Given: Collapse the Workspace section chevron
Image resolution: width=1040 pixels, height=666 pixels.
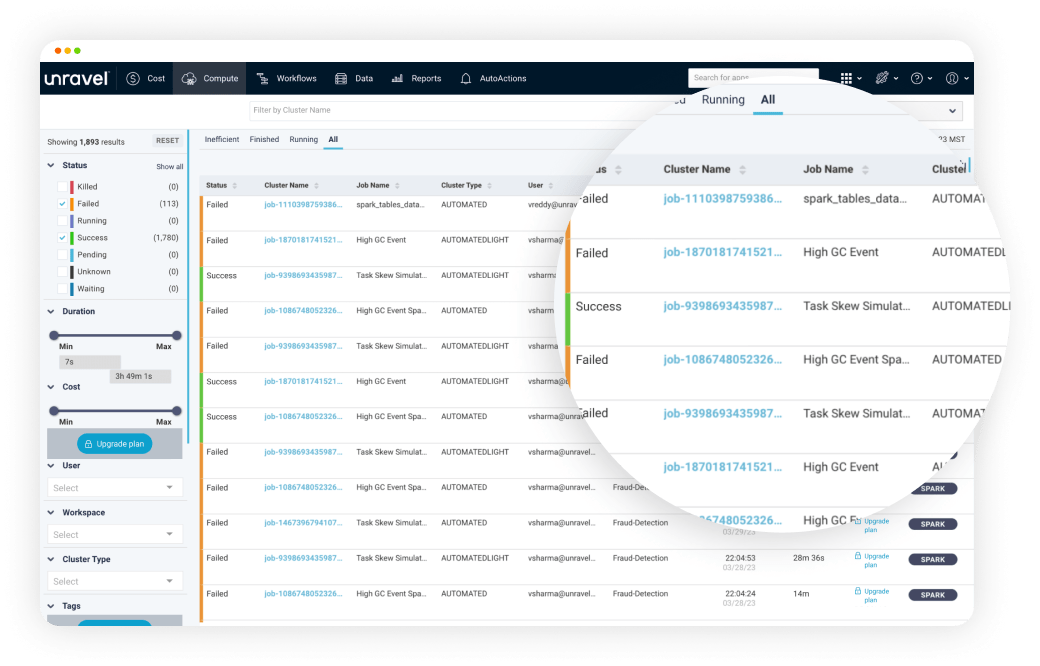Looking at the screenshot, I should click(51, 512).
